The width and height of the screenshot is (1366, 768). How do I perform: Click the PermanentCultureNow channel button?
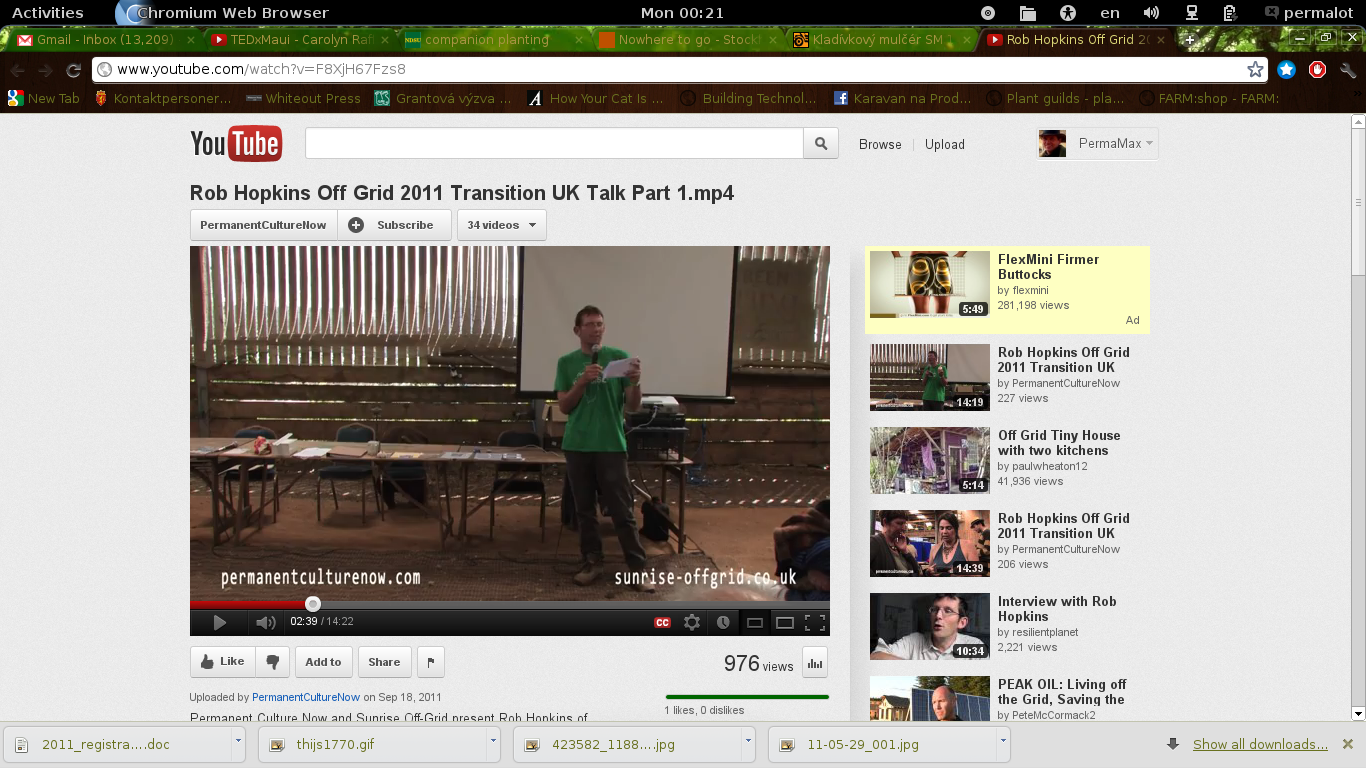[263, 225]
